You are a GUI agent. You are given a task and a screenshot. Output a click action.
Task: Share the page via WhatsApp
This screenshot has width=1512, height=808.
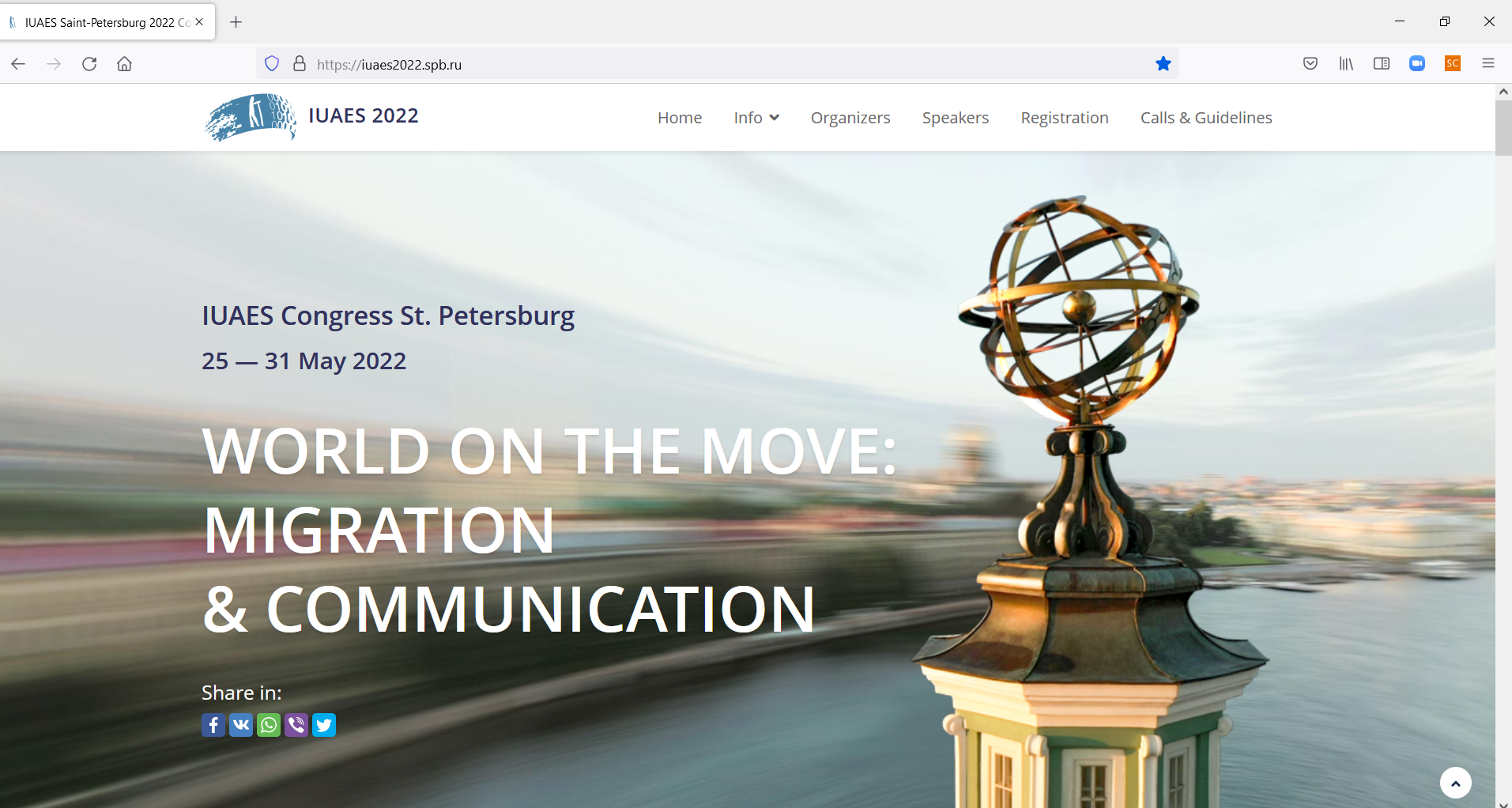(x=269, y=725)
